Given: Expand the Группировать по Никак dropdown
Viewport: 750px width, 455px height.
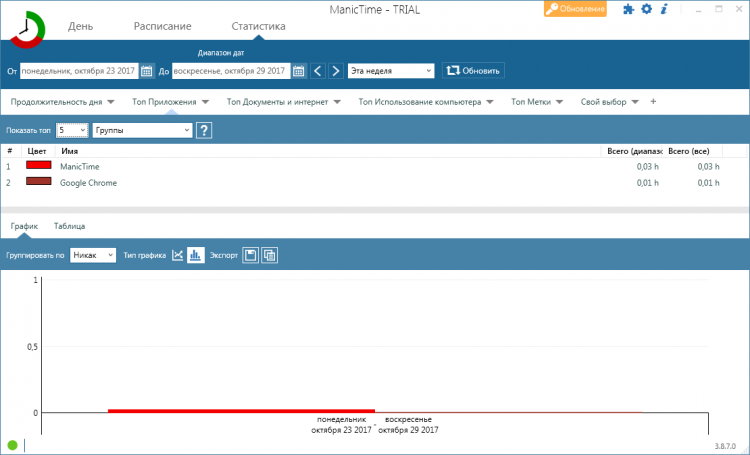Looking at the screenshot, I should pos(93,255).
